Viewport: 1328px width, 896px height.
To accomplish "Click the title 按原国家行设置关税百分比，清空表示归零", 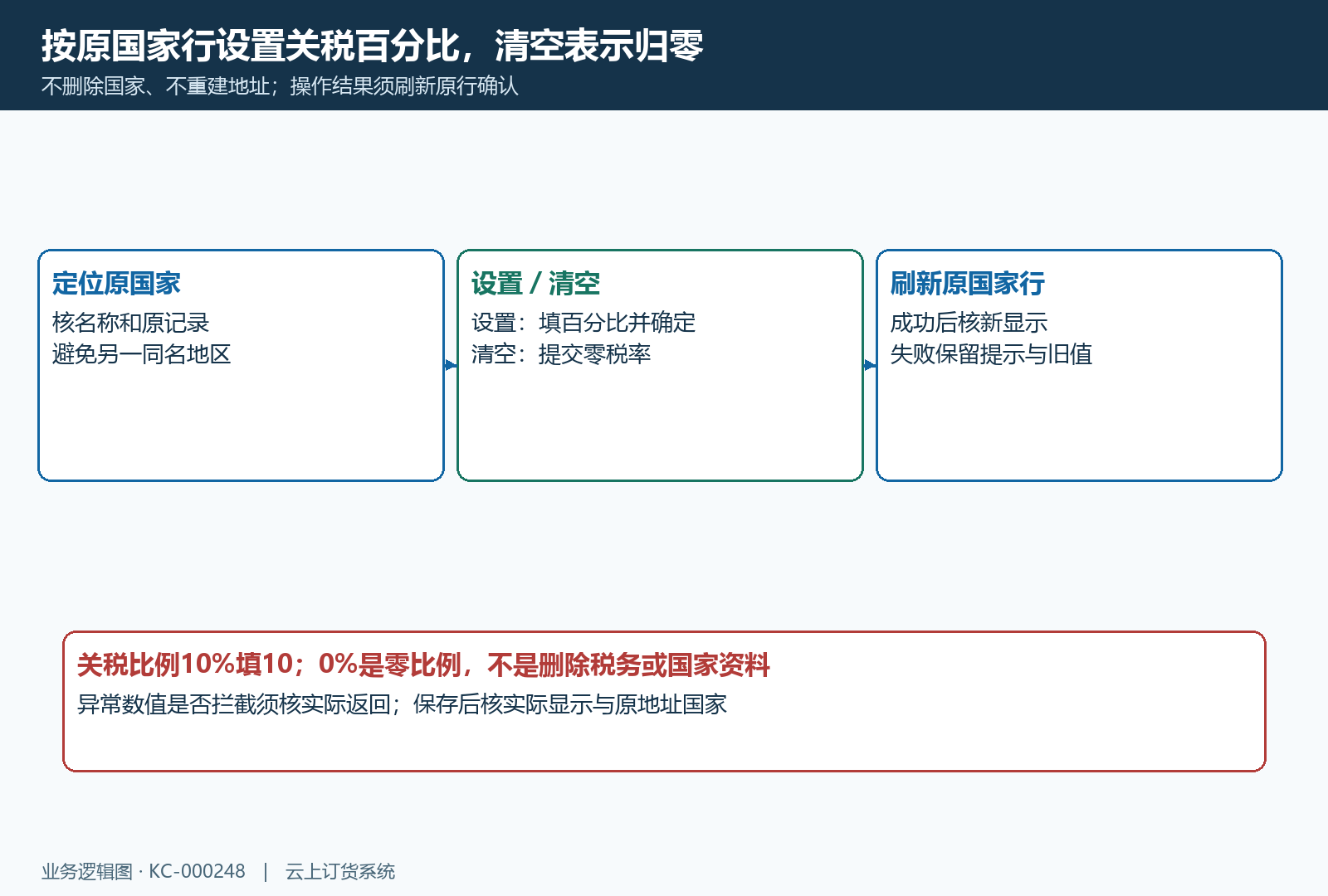I will click(373, 46).
